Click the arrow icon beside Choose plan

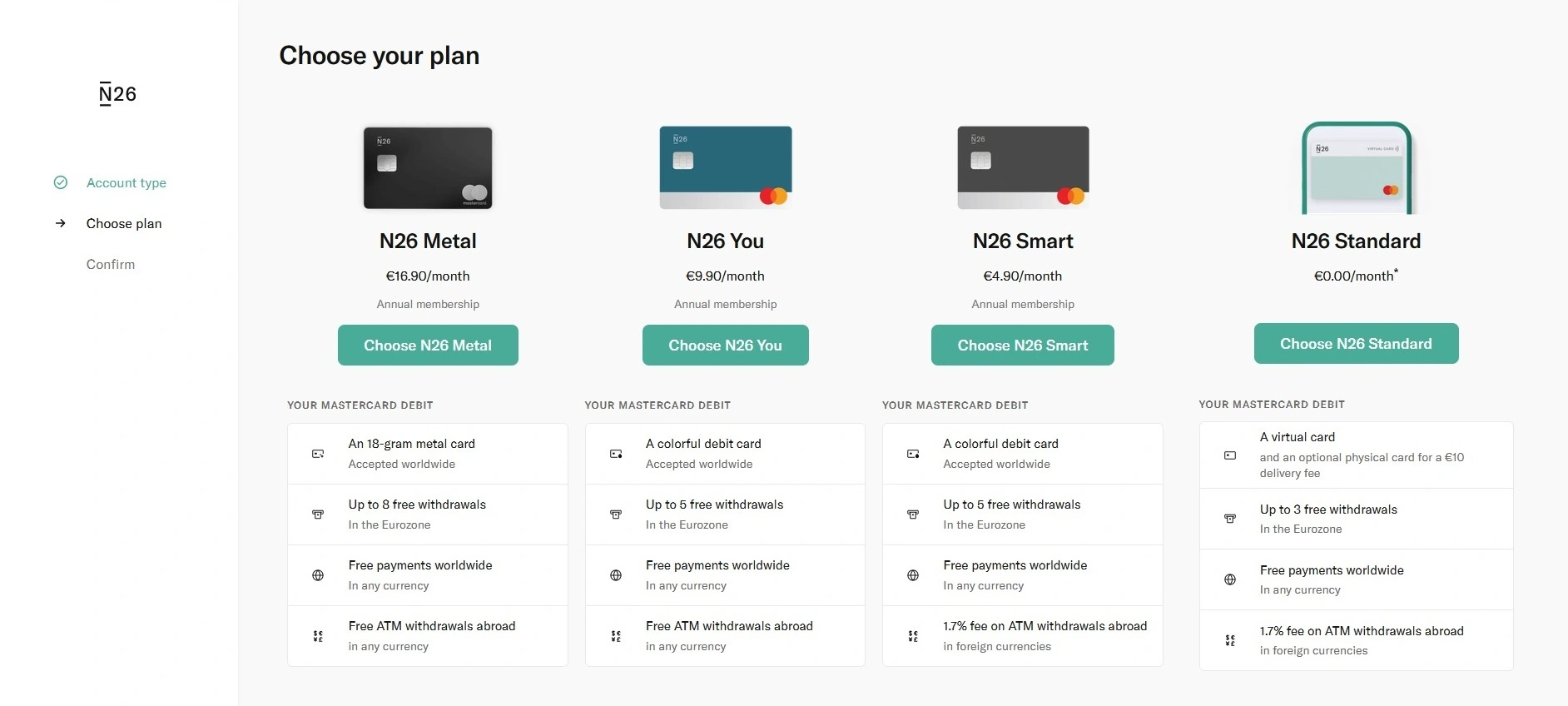click(61, 223)
